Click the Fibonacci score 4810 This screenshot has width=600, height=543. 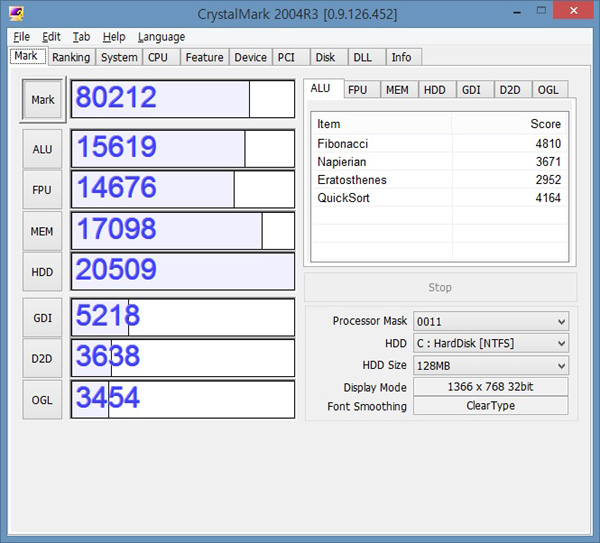pos(548,143)
